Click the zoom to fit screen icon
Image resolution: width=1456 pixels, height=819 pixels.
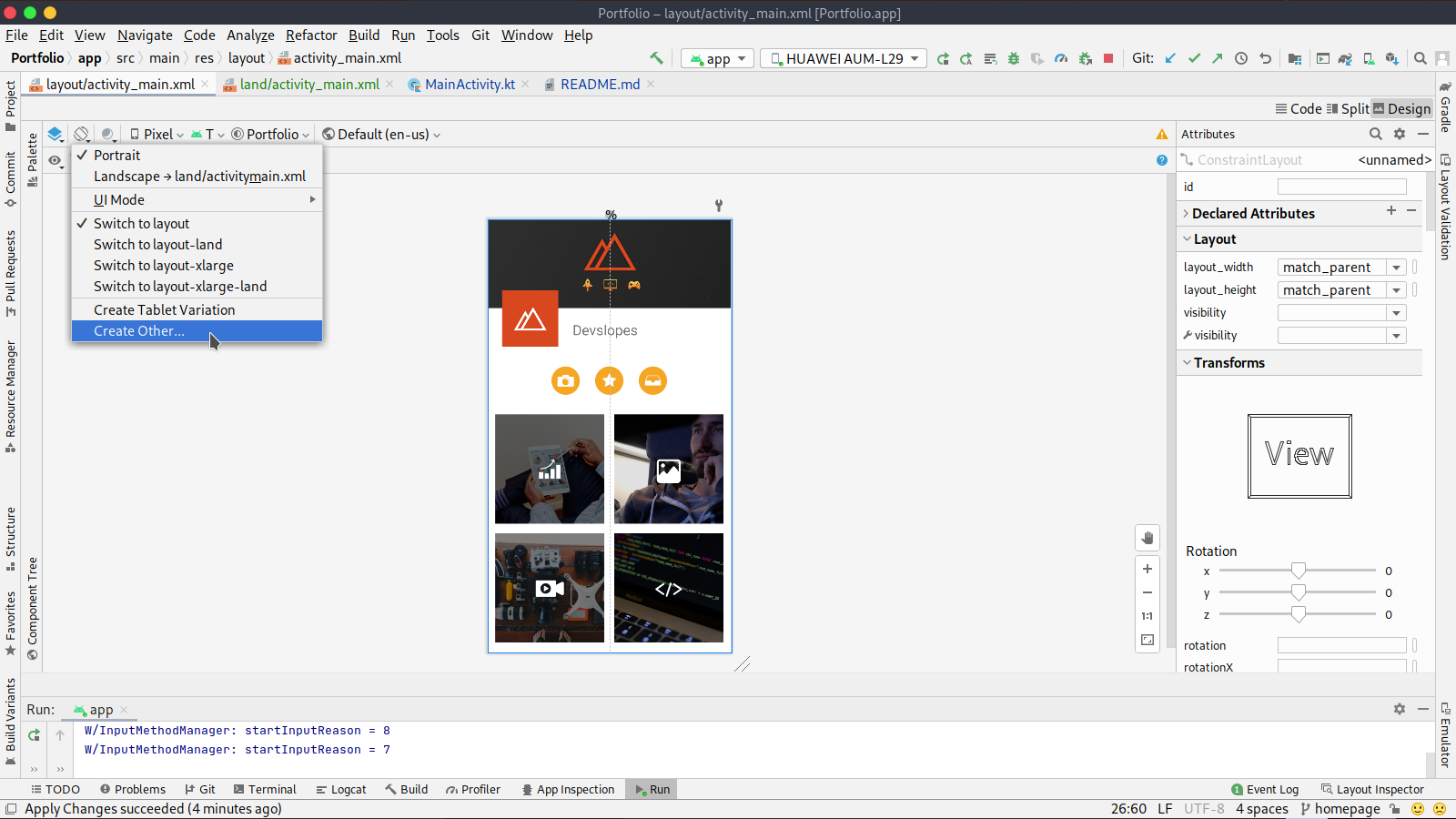coord(1148,640)
